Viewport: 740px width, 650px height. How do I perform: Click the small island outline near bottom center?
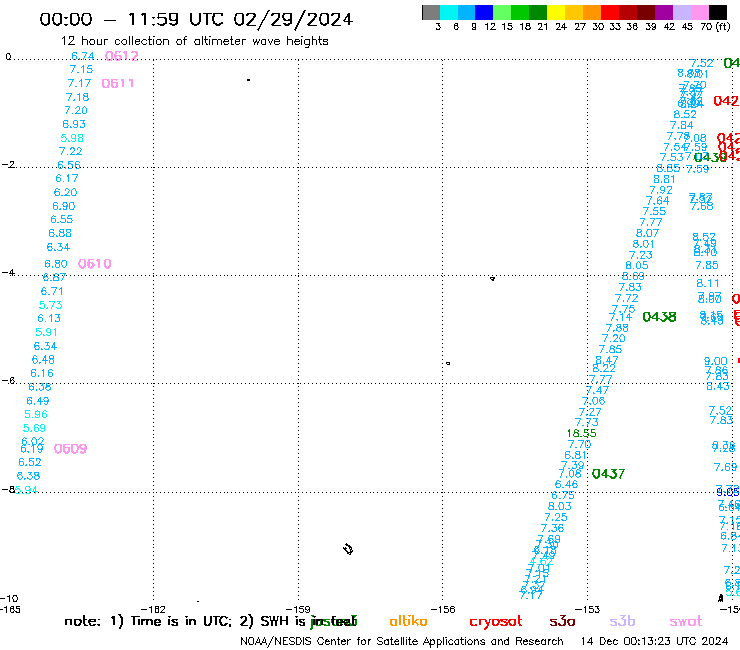pyautogui.click(x=348, y=549)
